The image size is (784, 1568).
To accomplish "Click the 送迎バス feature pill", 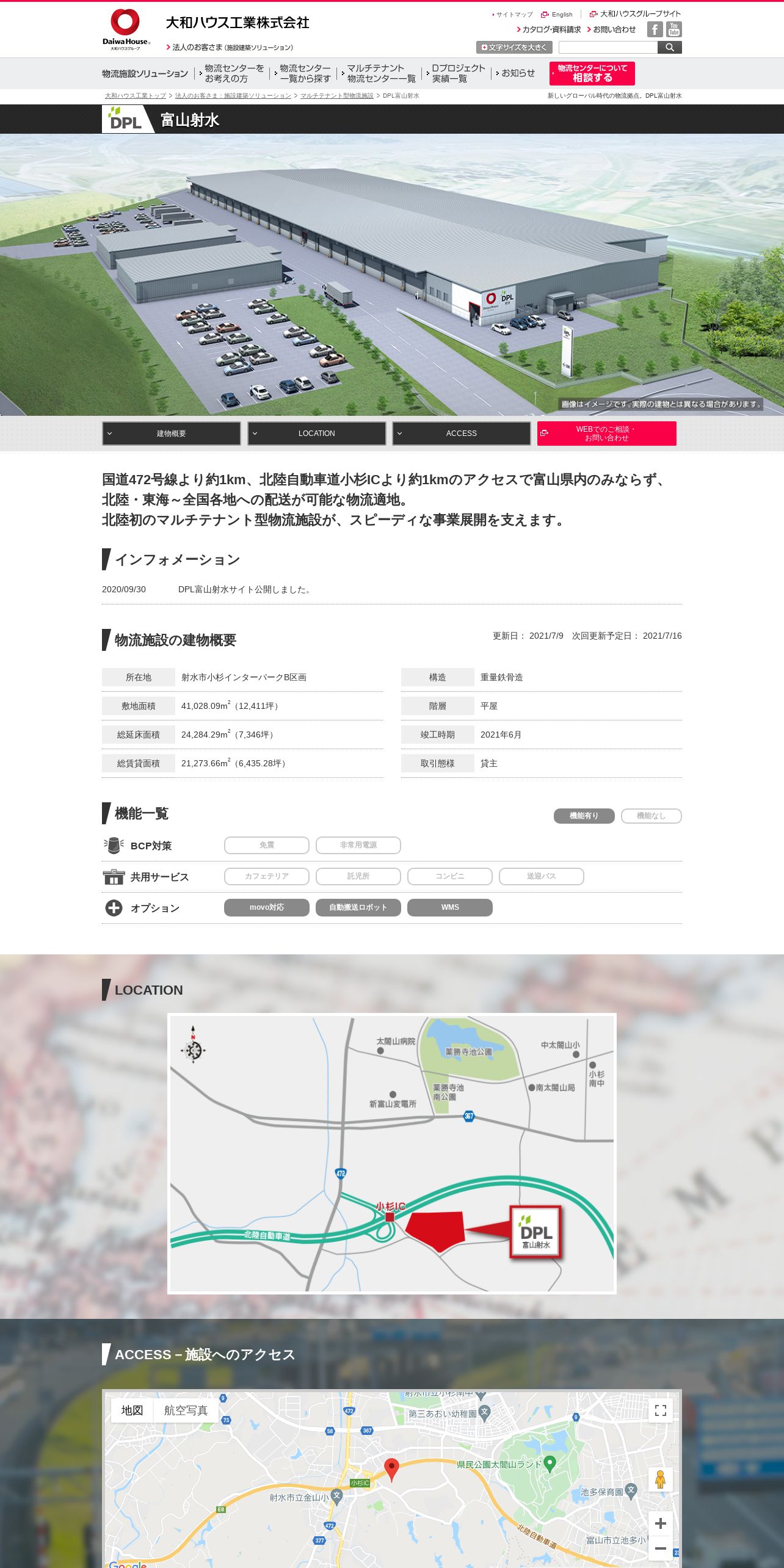I will tap(542, 876).
